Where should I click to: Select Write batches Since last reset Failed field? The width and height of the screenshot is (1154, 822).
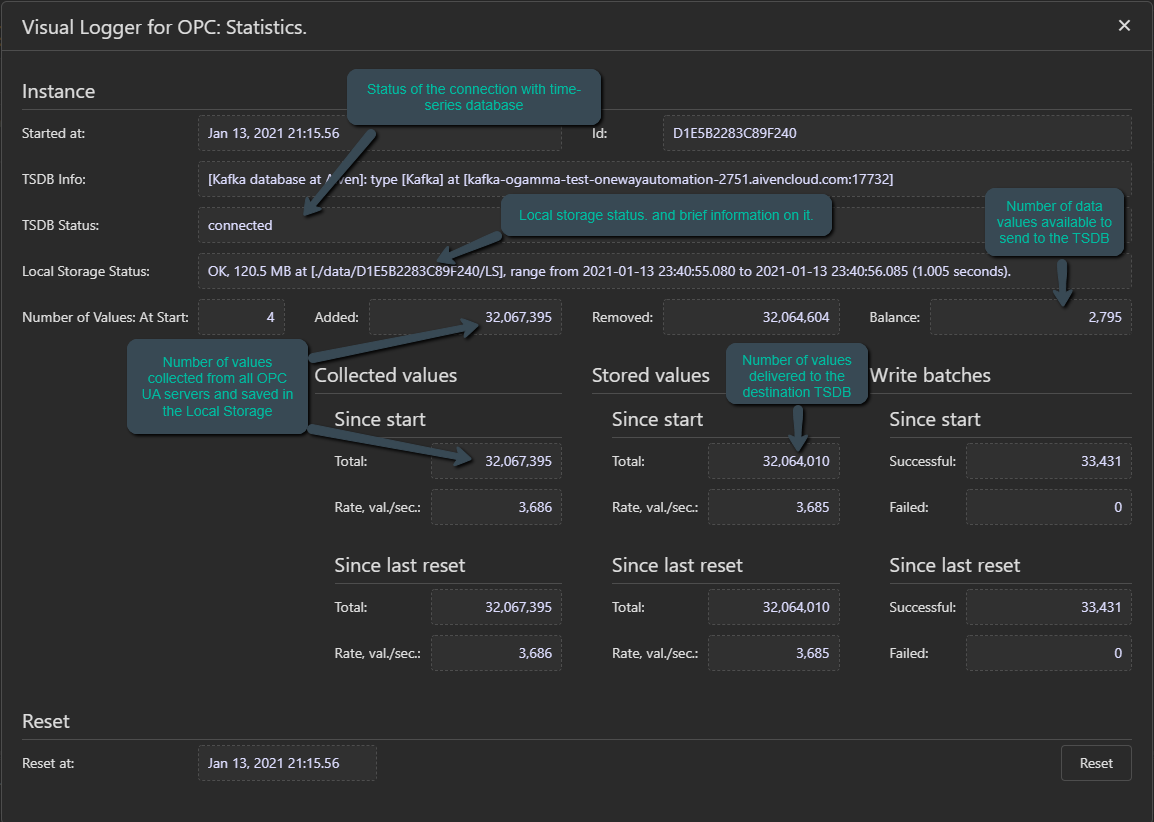point(1048,653)
